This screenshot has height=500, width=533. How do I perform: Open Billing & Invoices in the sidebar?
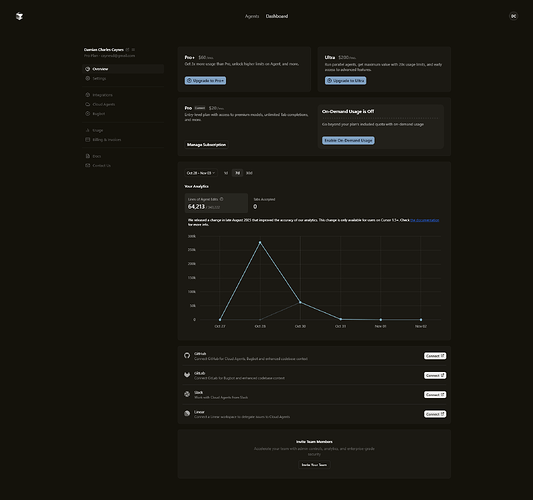(123, 140)
